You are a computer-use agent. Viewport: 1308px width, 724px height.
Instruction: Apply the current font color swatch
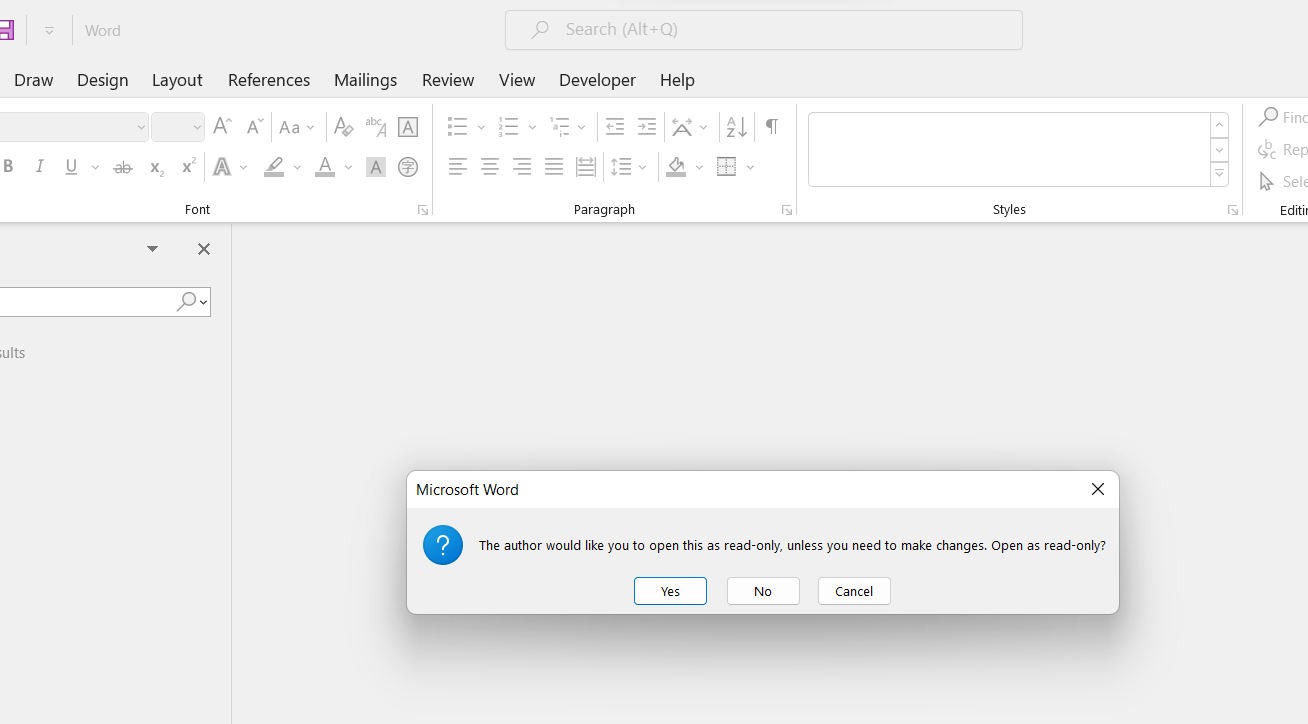pos(324,167)
